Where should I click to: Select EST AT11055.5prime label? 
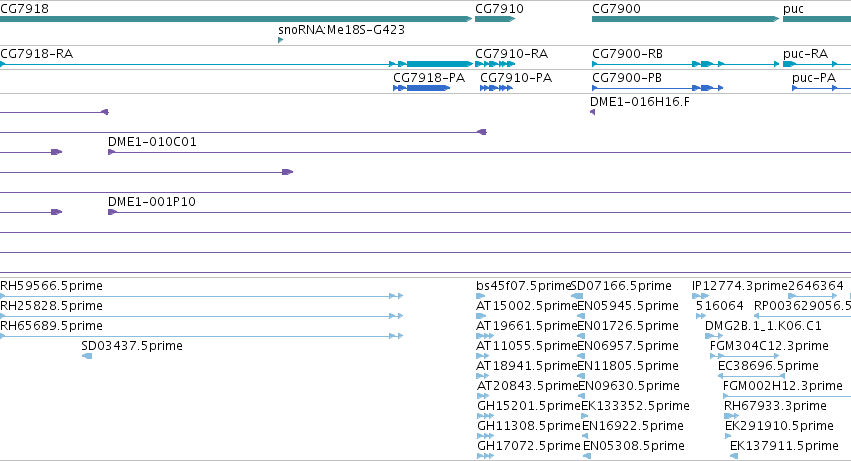(x=526, y=346)
